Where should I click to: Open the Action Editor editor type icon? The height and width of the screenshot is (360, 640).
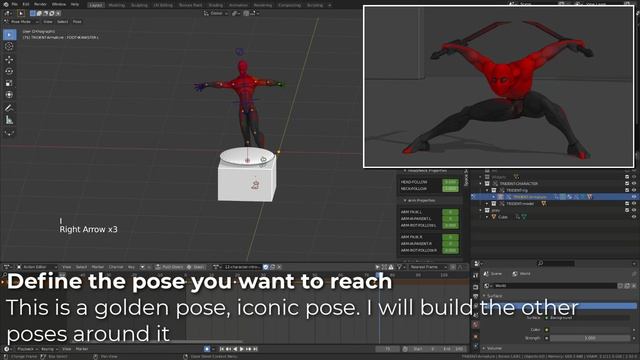click(8, 267)
